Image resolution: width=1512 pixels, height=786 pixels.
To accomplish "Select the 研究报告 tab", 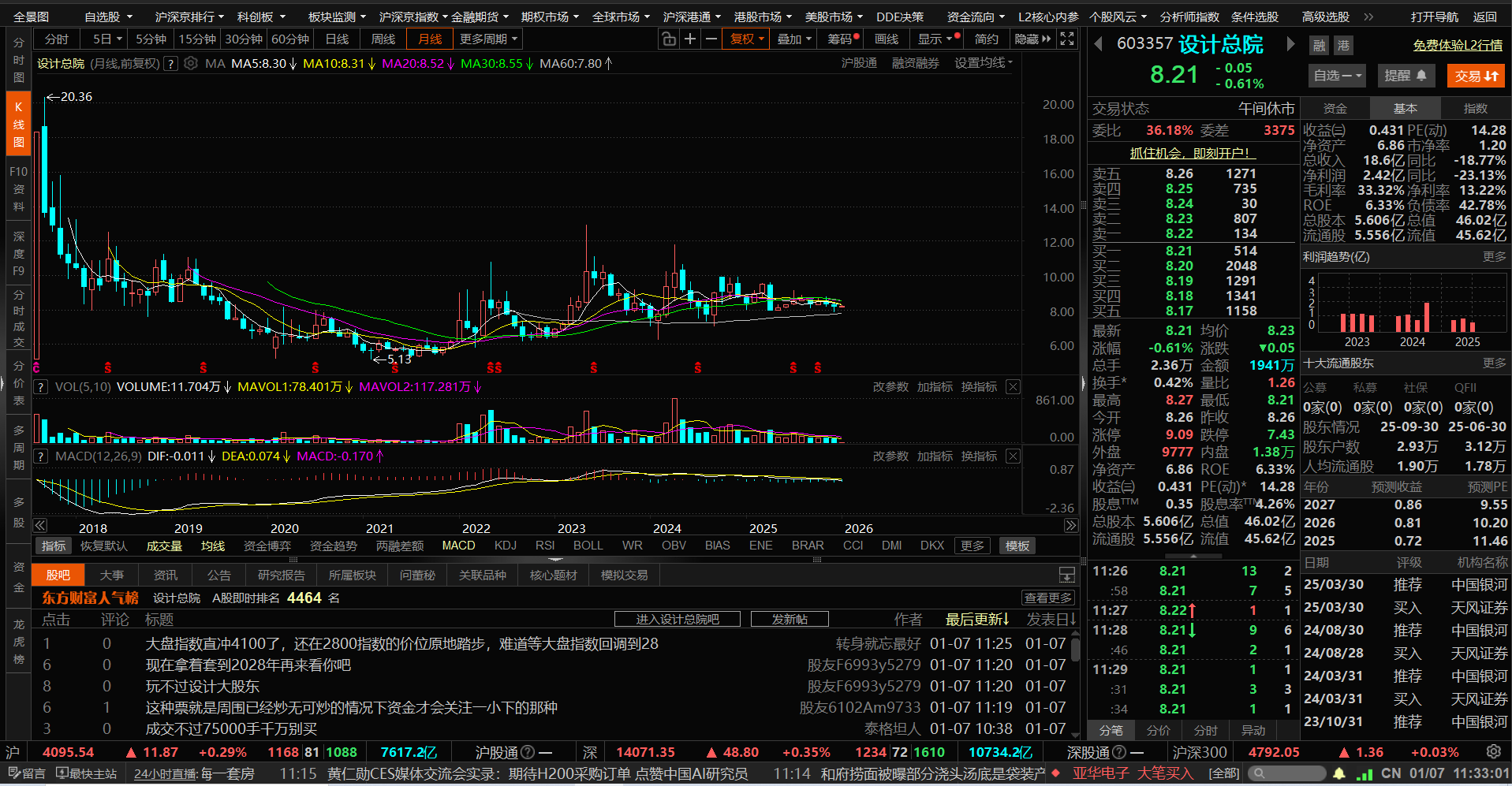I will pos(282,575).
